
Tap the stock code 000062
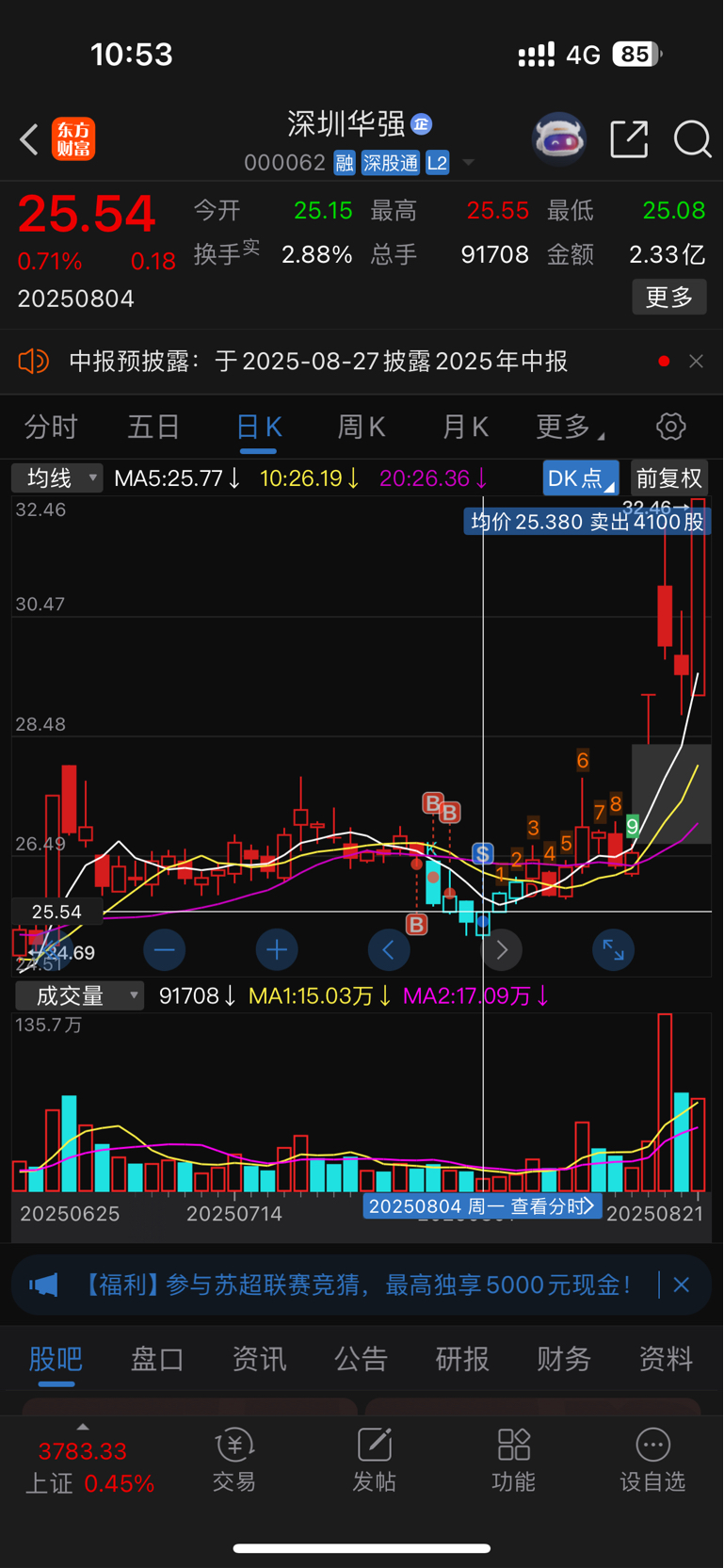tap(284, 163)
